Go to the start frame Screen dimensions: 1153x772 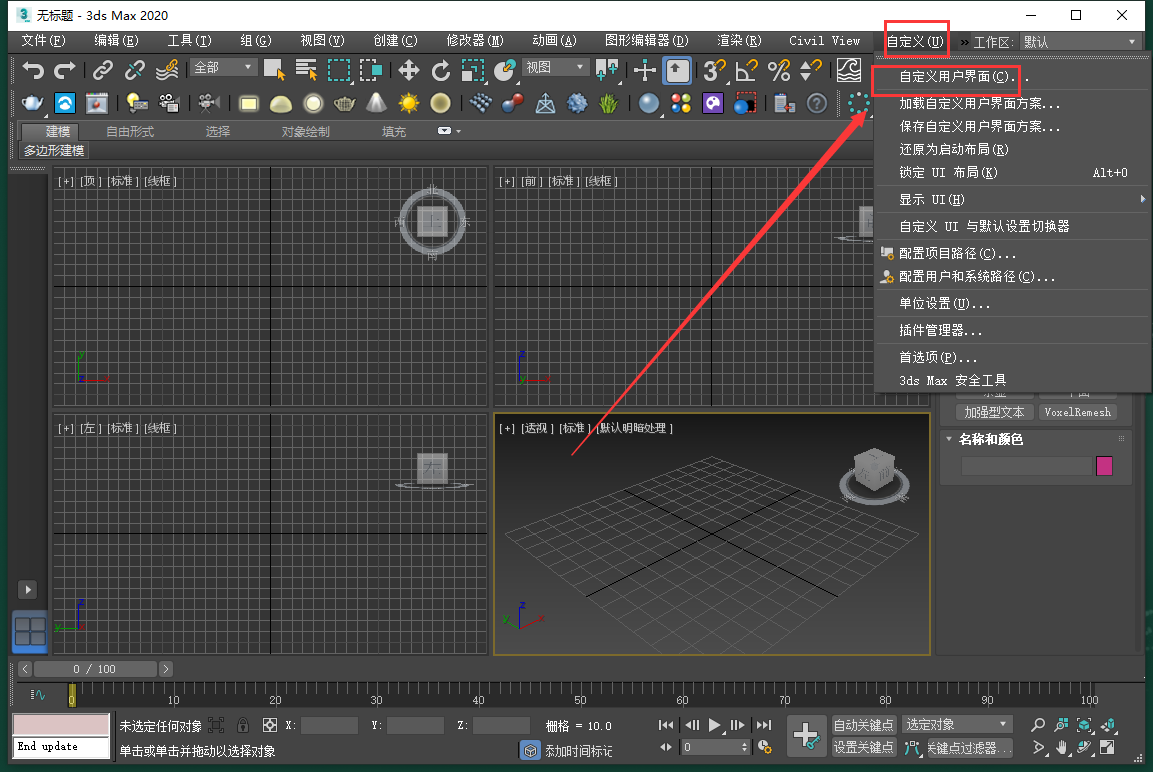665,725
